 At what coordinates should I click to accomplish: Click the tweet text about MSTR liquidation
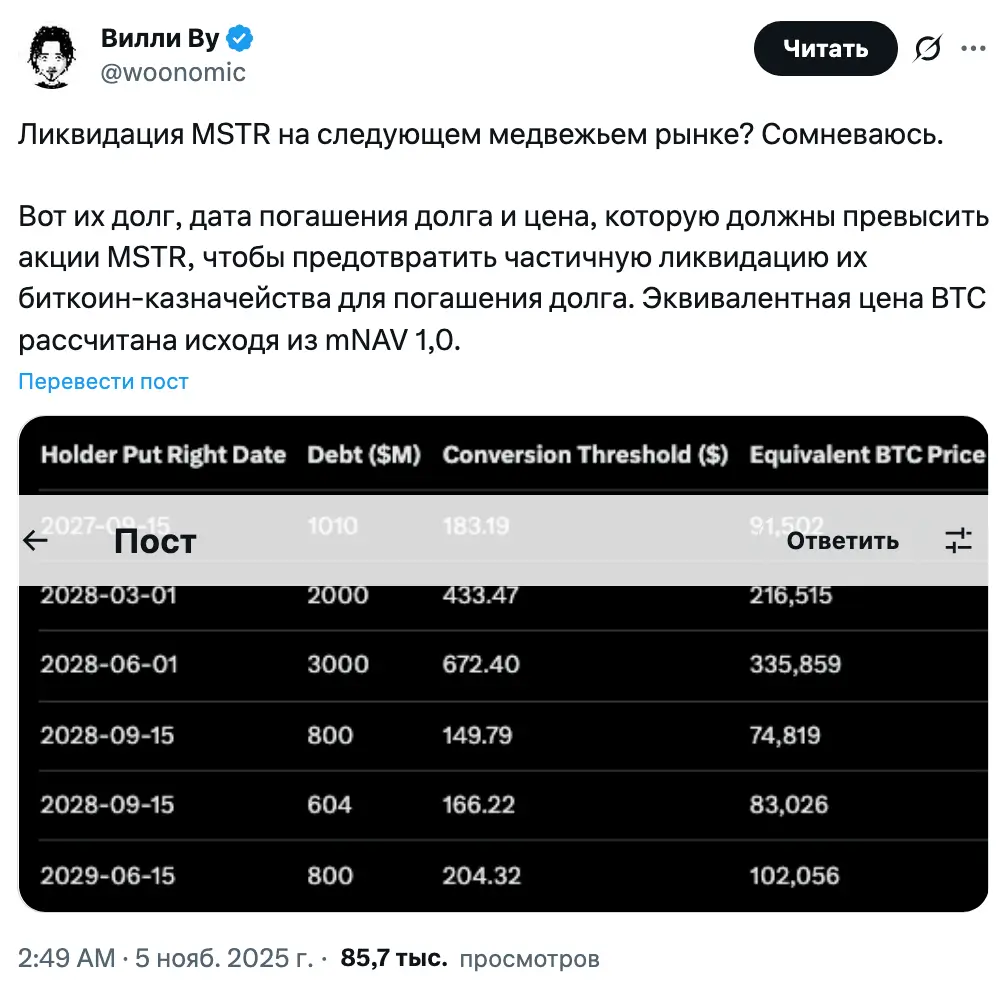pyautogui.click(x=480, y=135)
